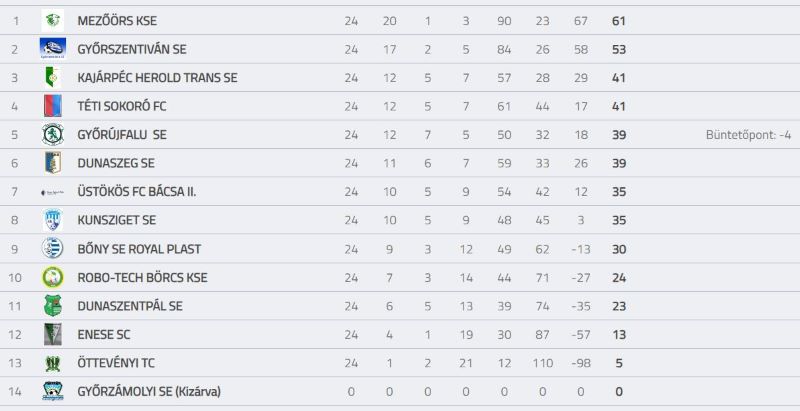
Task: Click the Mezőörs KSE team crest
Action: tap(53, 20)
